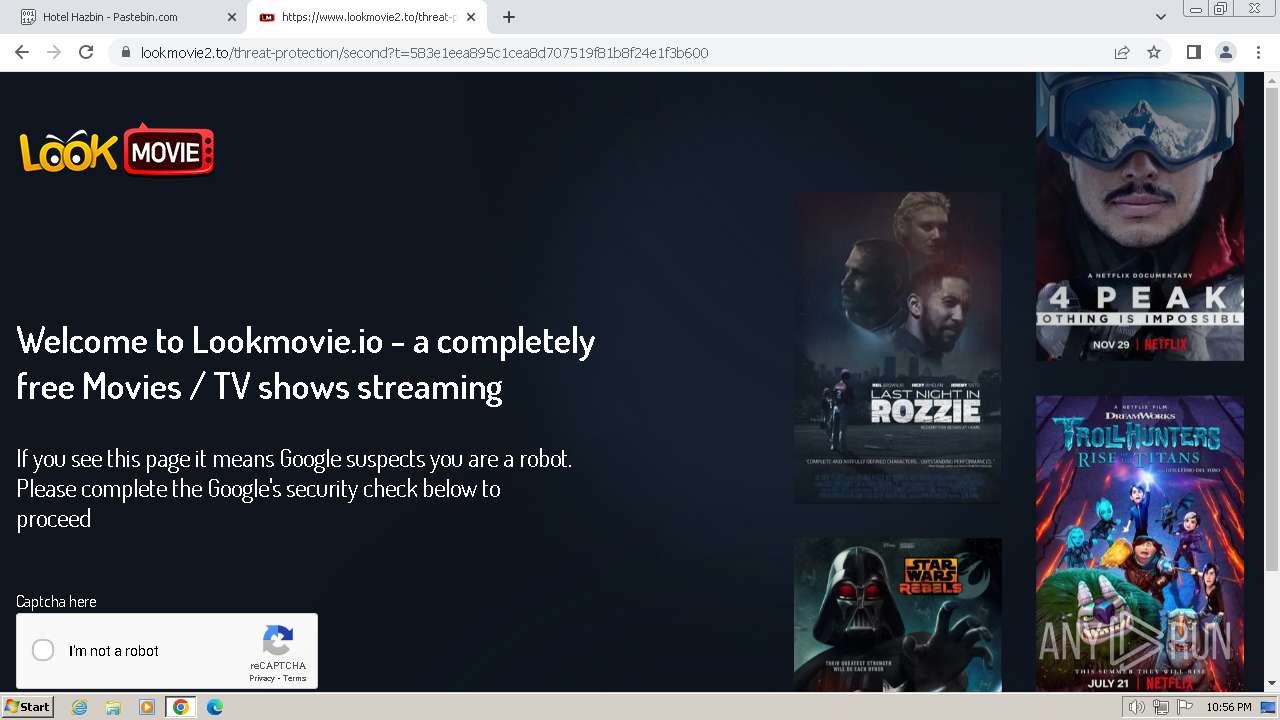Focus the address bar URL
Screen dimensions: 1280x720
coord(424,53)
